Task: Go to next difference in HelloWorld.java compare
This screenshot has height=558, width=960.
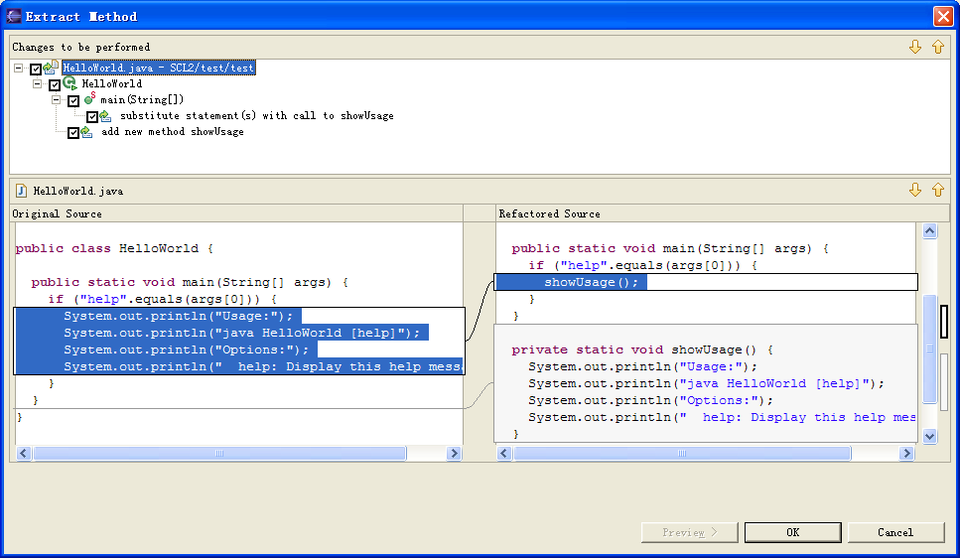Action: tap(915, 190)
